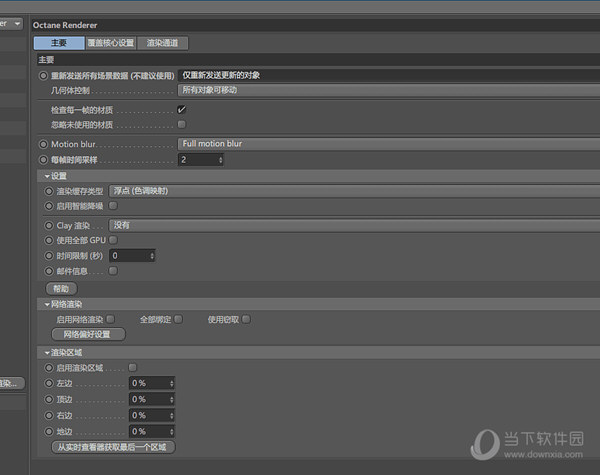Viewport: 600px width, 475px height.
Task: Click the 每帧时间采样 value field showing 2
Action: pyautogui.click(x=198, y=160)
